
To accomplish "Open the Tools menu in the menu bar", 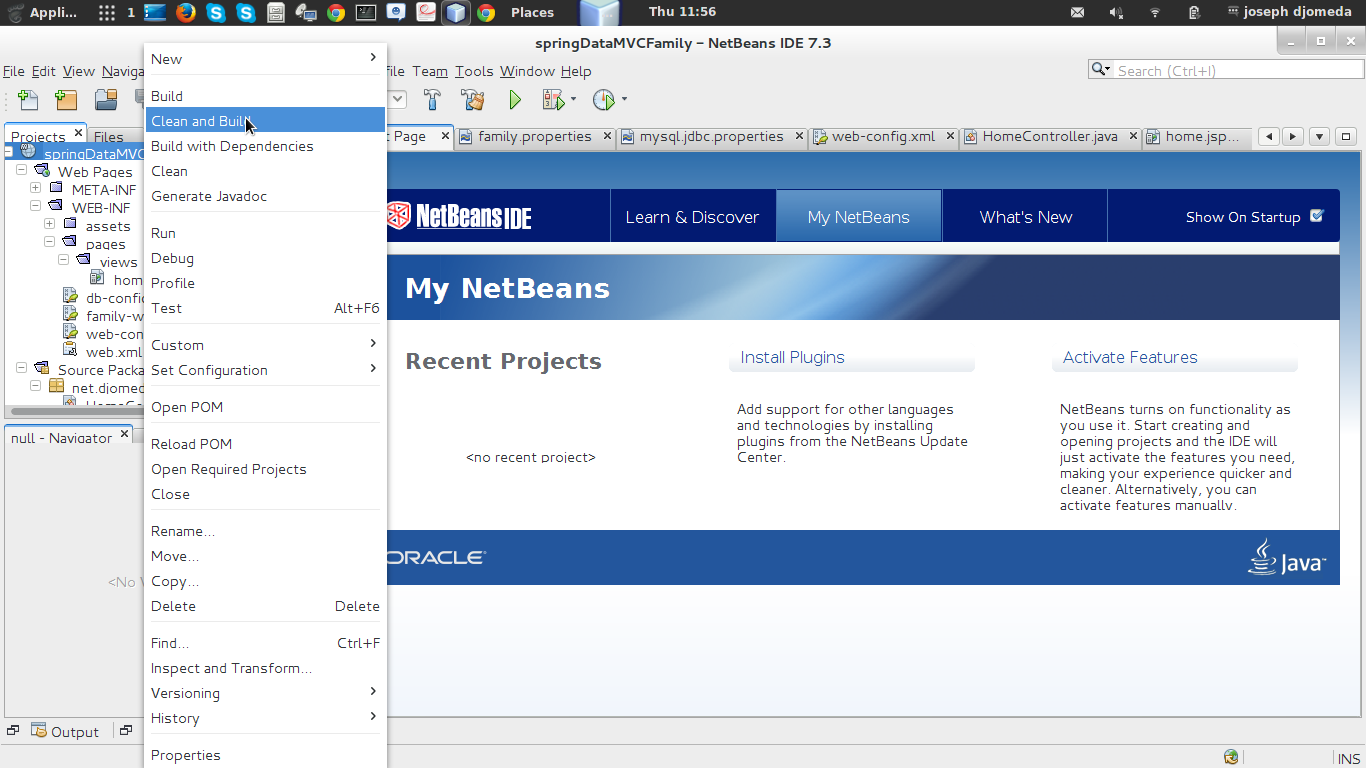I will (474, 71).
